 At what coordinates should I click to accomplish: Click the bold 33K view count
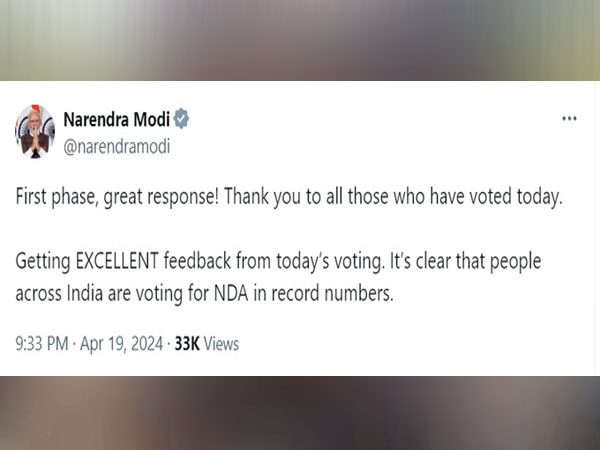point(187,343)
